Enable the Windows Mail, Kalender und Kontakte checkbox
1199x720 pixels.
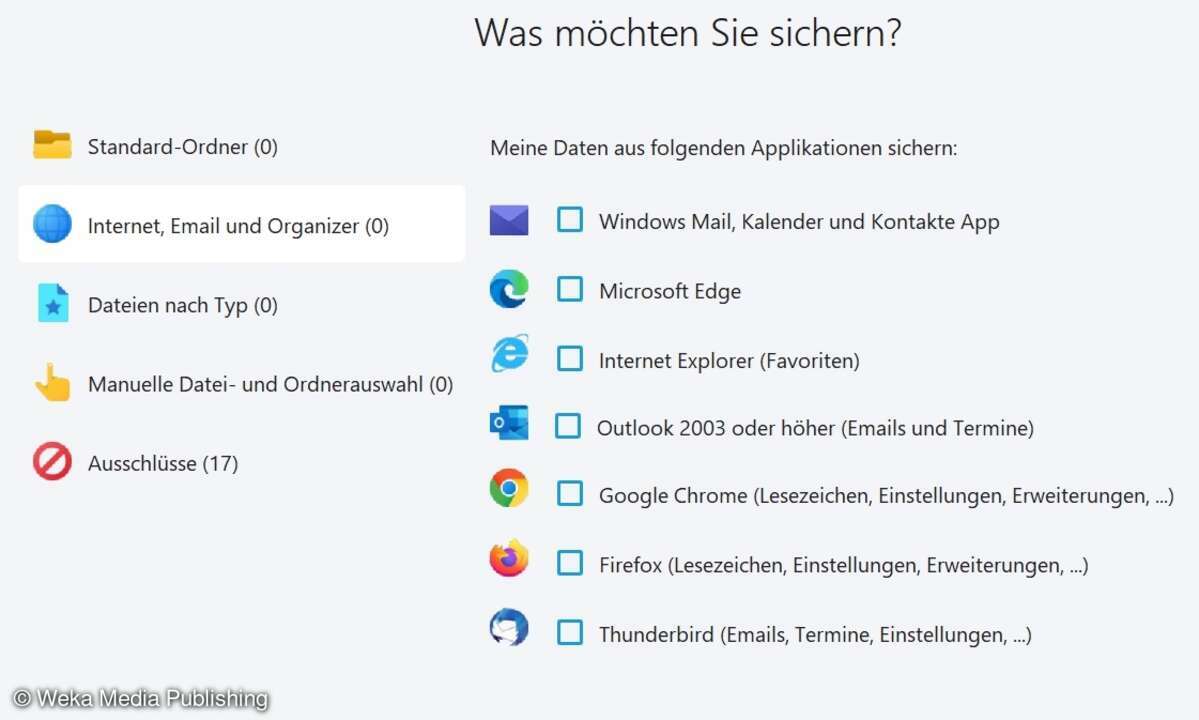point(570,220)
